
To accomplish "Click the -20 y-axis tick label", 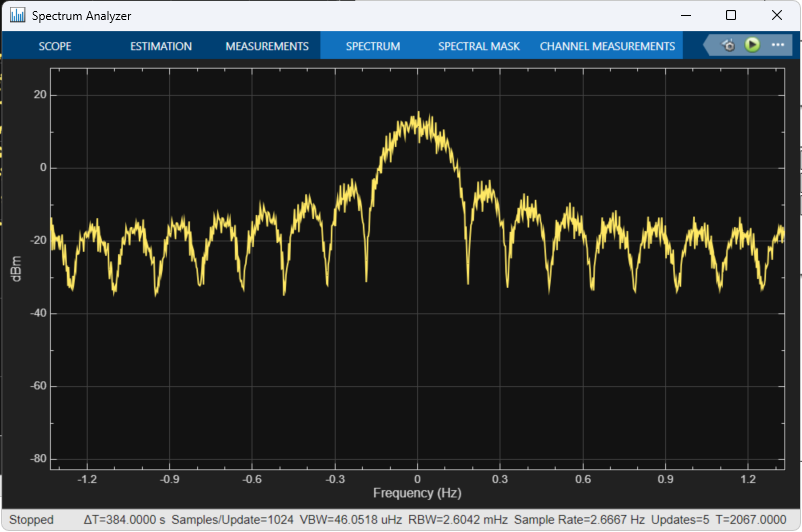I will (38, 240).
